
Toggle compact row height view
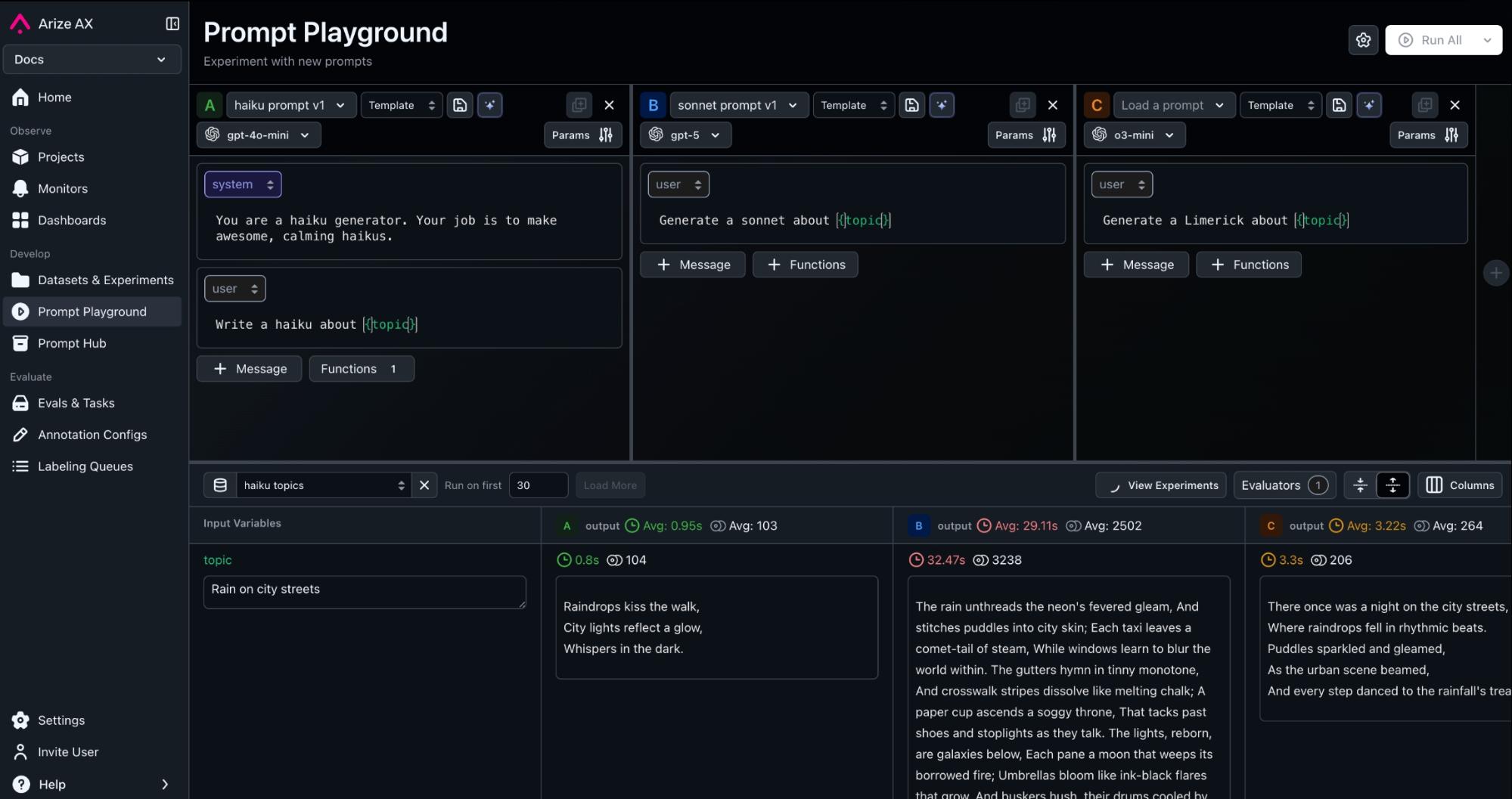pos(1360,485)
